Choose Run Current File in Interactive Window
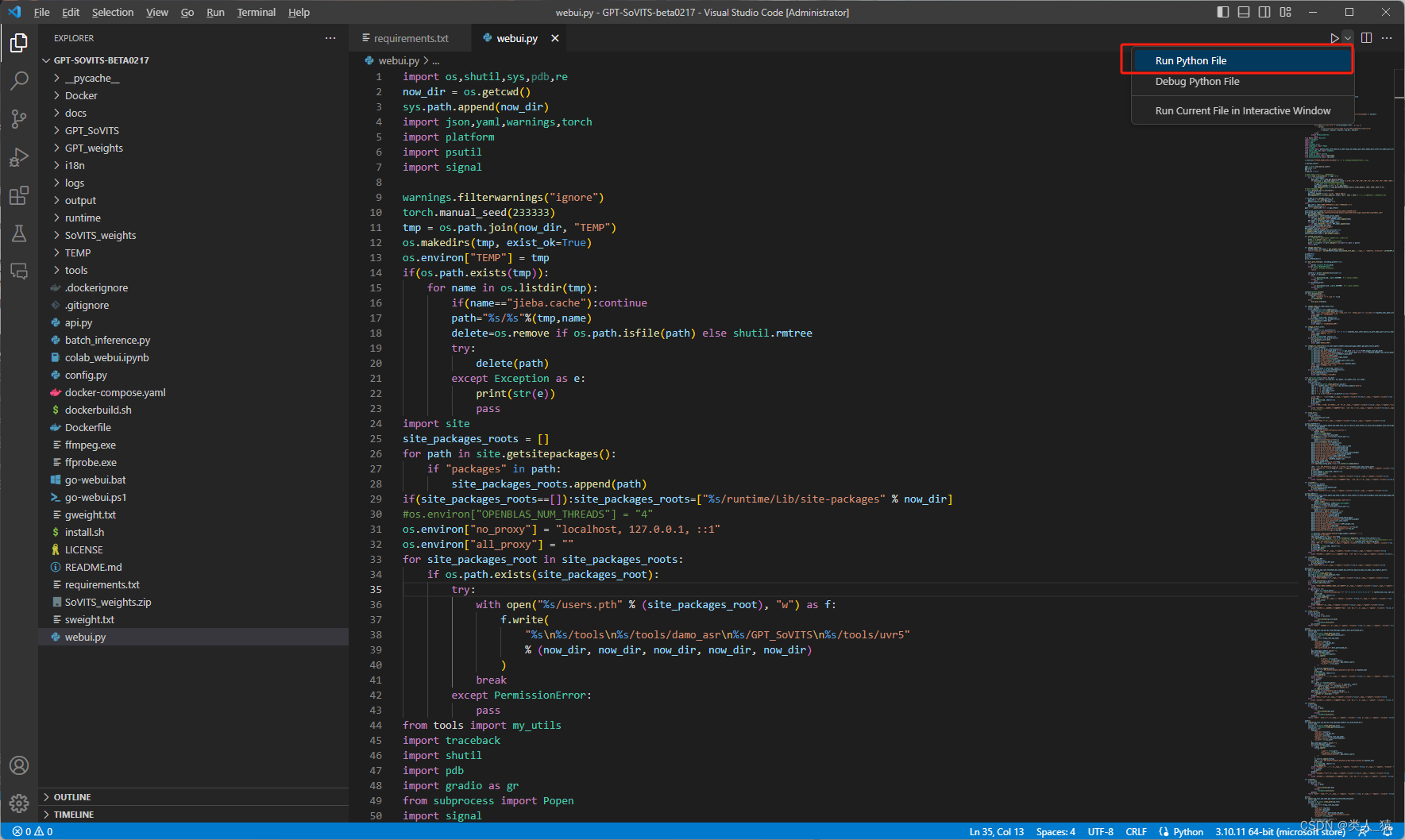Screen dimensions: 1405x840 tap(1242, 110)
